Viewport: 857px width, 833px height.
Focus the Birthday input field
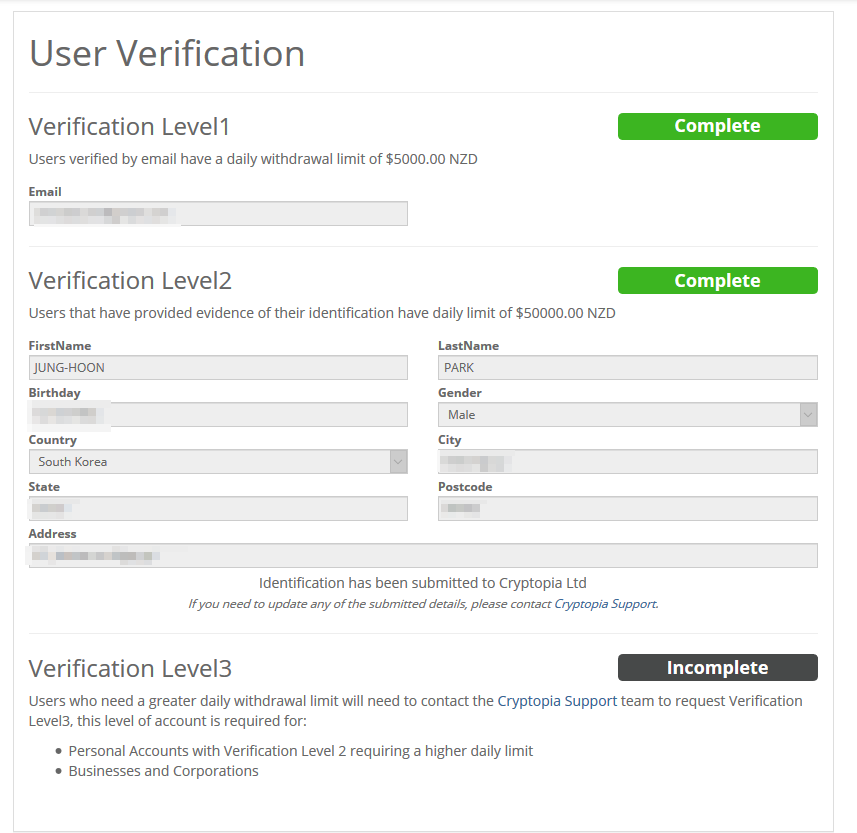[218, 415]
